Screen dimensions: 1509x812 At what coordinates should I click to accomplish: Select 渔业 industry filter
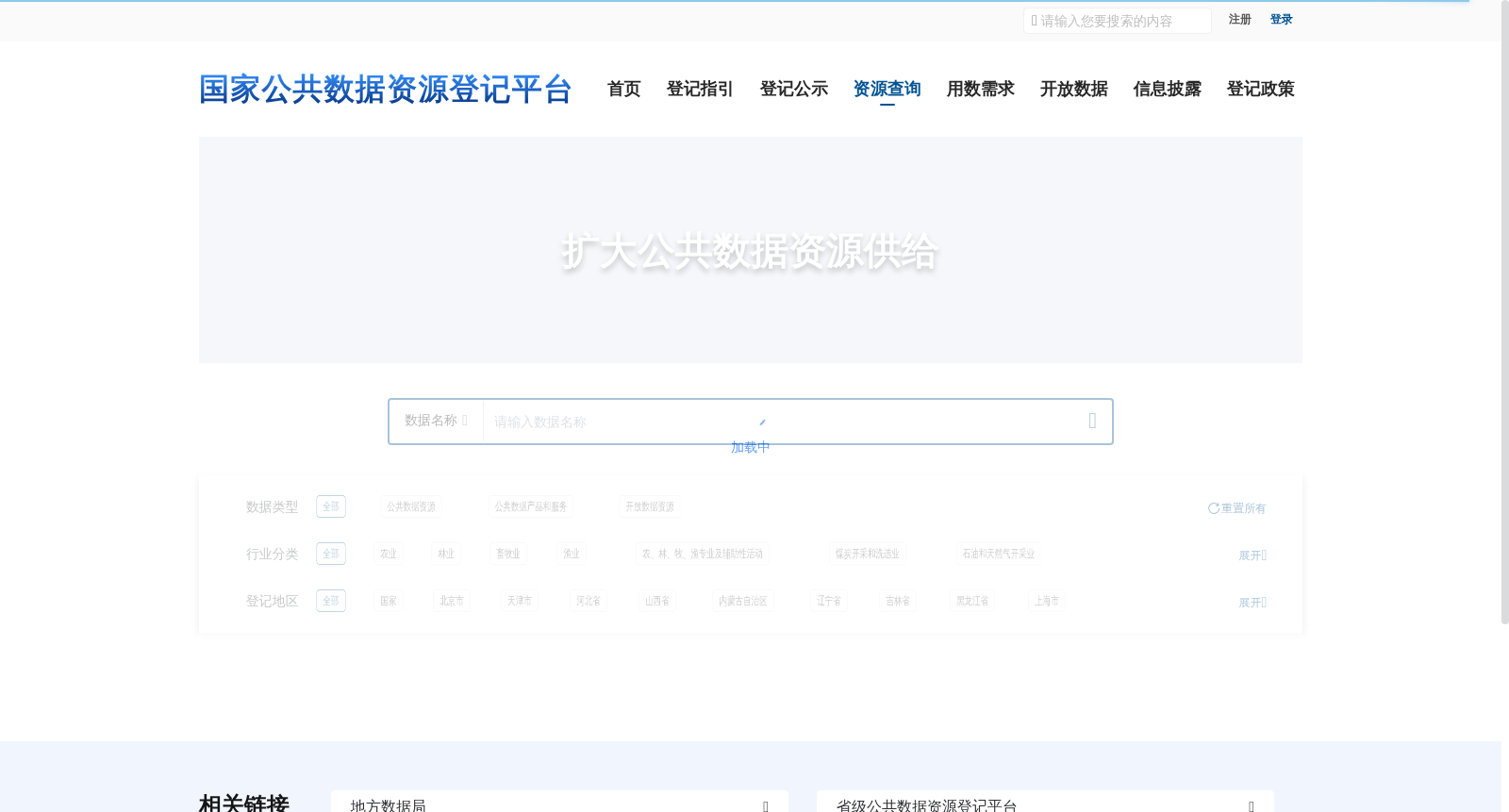pyautogui.click(x=572, y=554)
